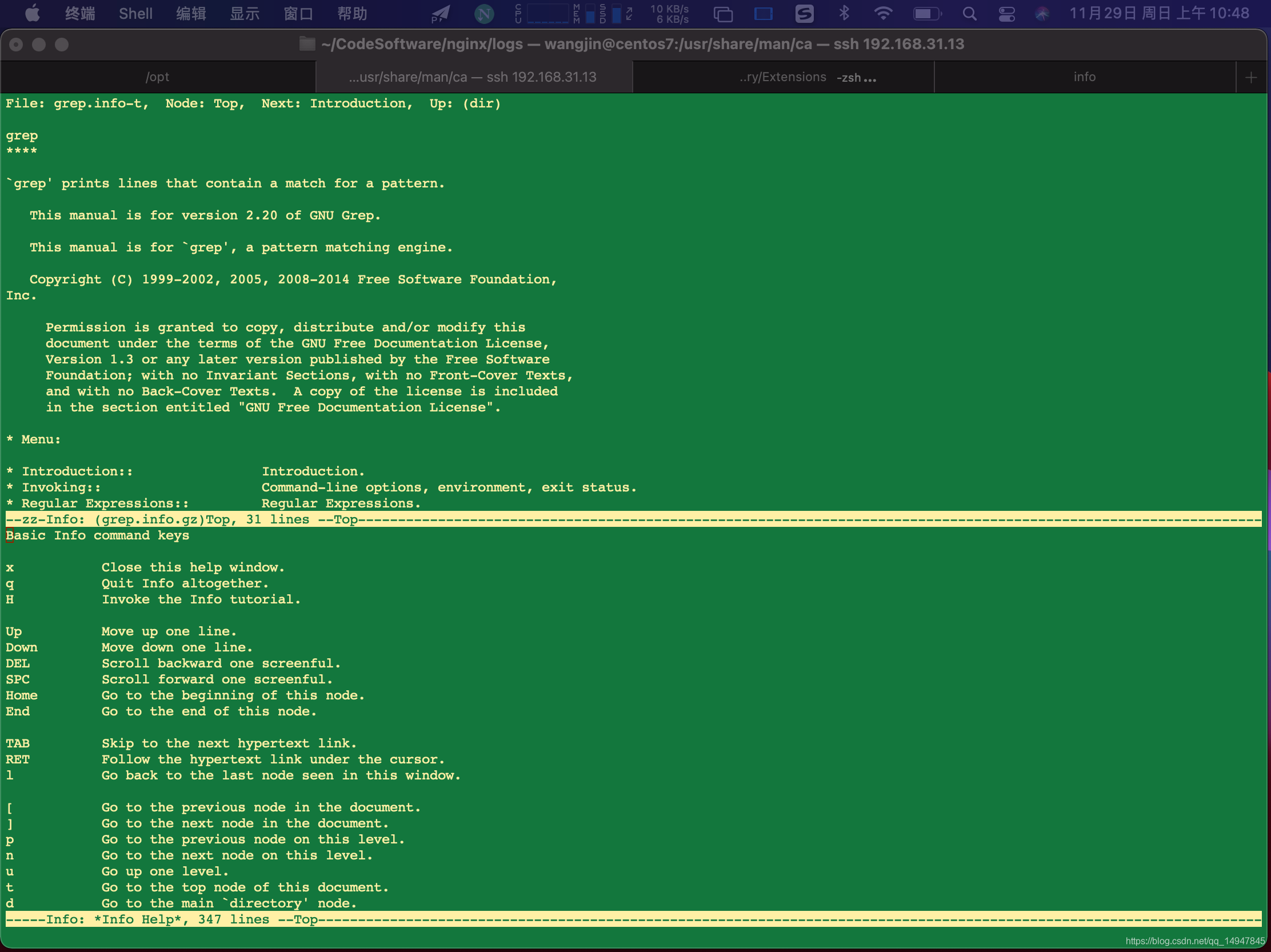Image resolution: width=1271 pixels, height=952 pixels.
Task: Click the version 2.20 of GNU Grep line
Action: tap(205, 216)
